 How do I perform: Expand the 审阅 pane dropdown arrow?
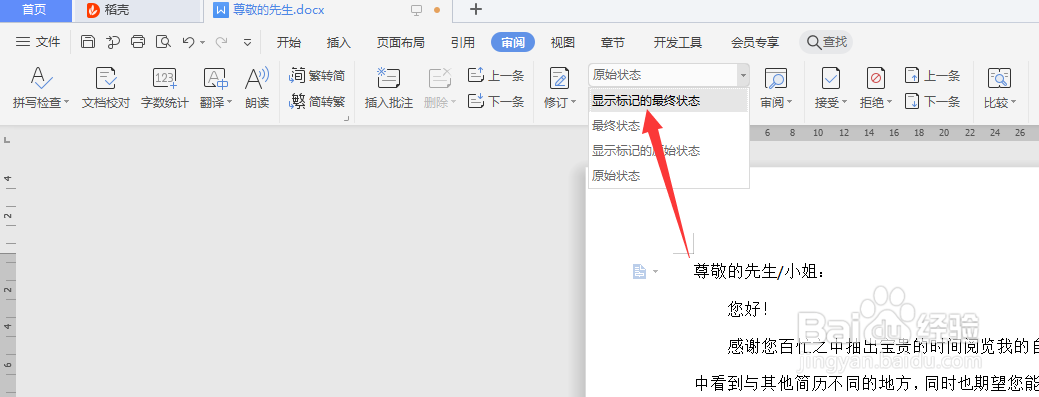click(x=789, y=103)
